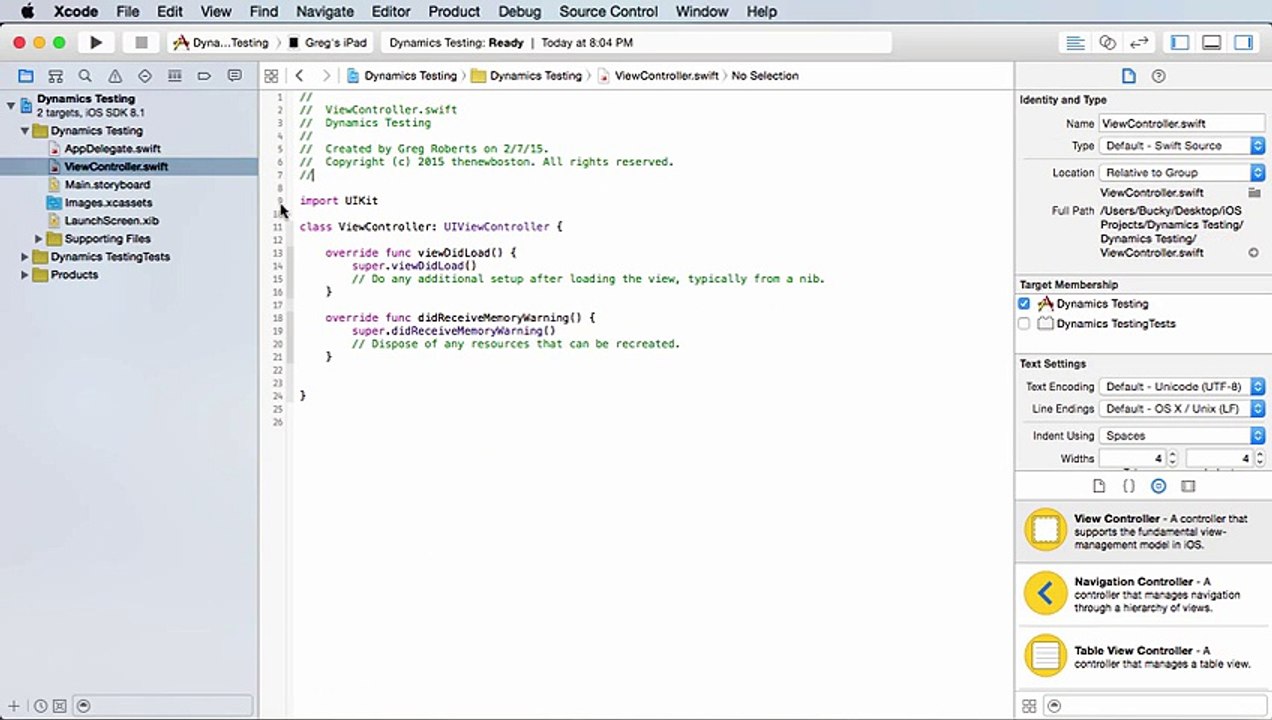Open the Debug menu
Image resolution: width=1272 pixels, height=720 pixels.
click(519, 11)
